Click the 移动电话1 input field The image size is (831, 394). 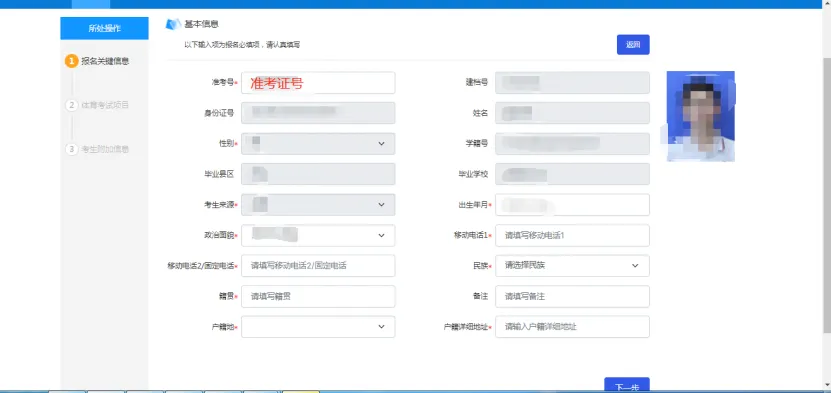point(572,235)
